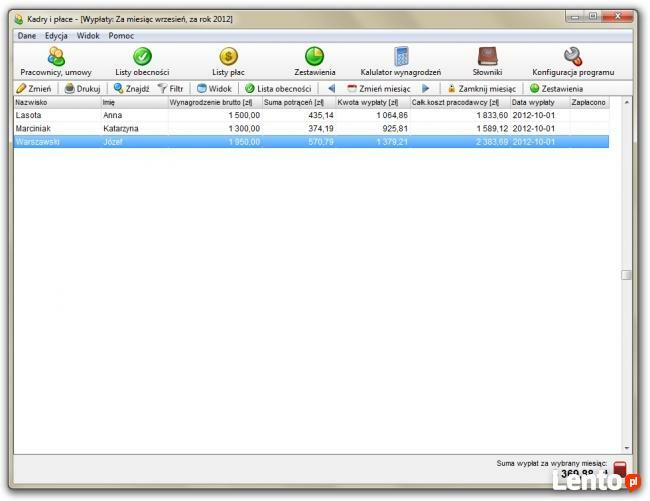Print list with Drukuj button
This screenshot has height=501, width=650.
[83, 89]
